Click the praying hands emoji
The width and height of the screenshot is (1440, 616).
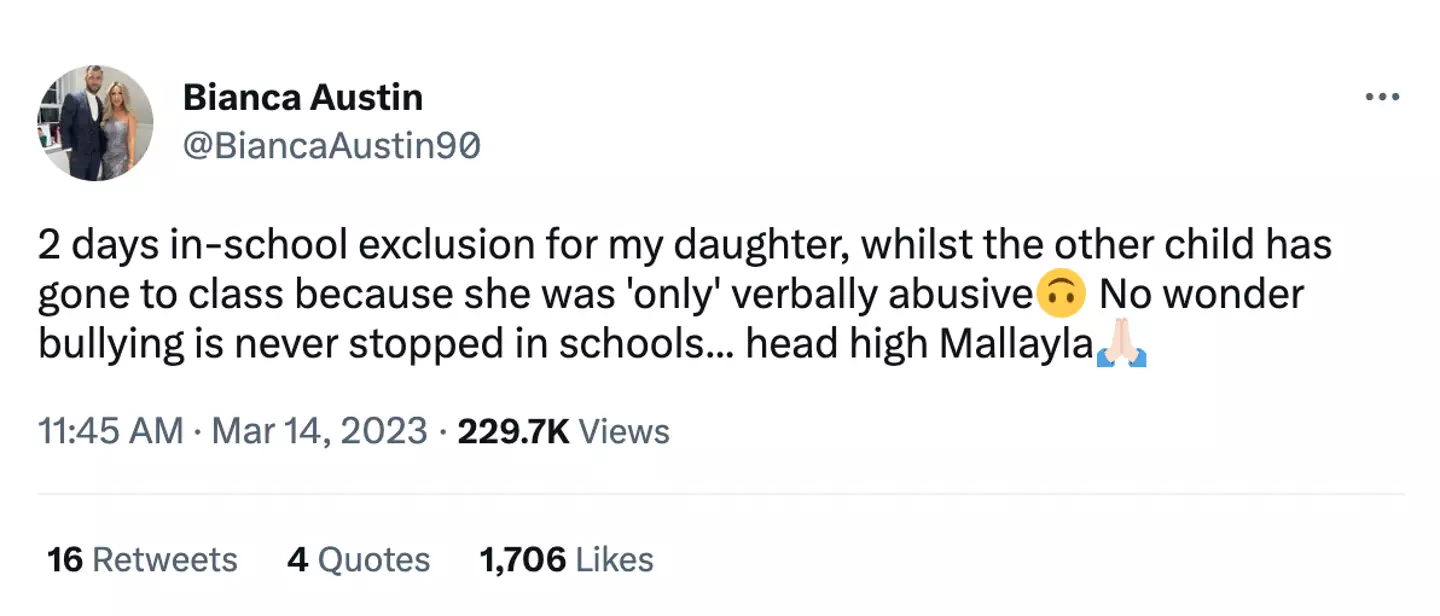click(x=1121, y=344)
